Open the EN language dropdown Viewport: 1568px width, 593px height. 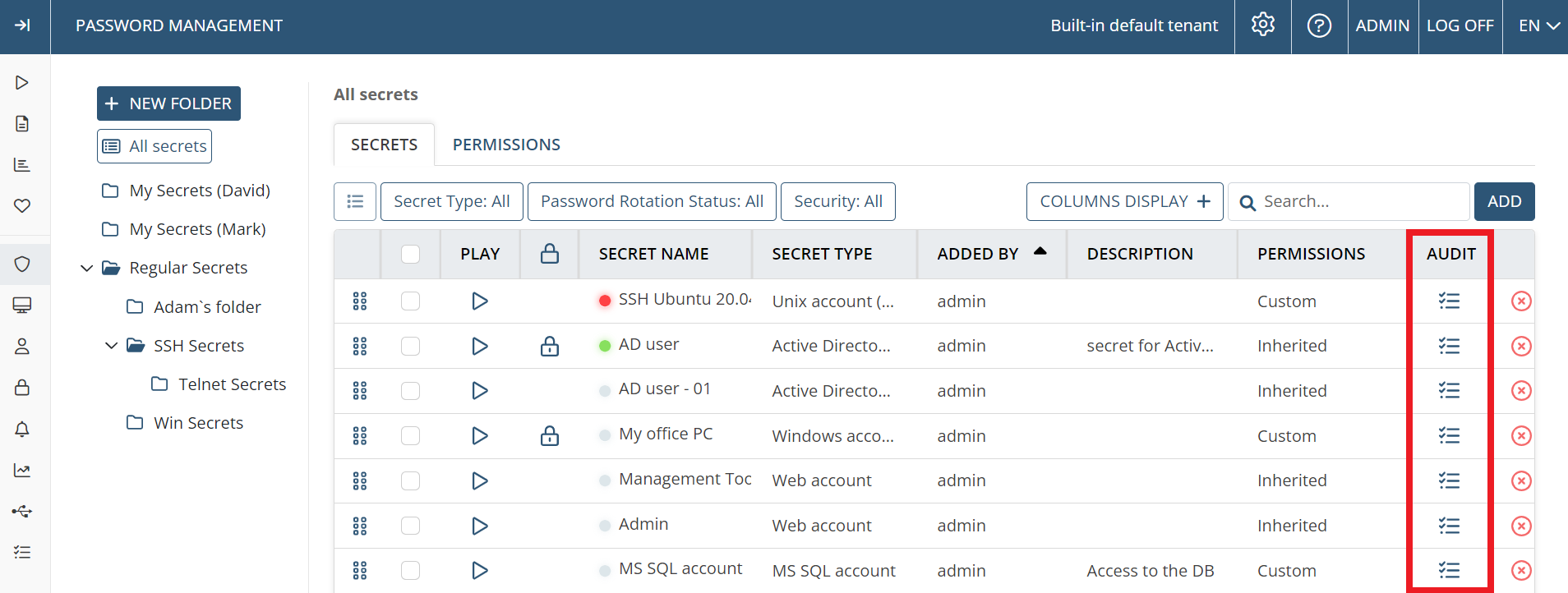coord(1538,25)
